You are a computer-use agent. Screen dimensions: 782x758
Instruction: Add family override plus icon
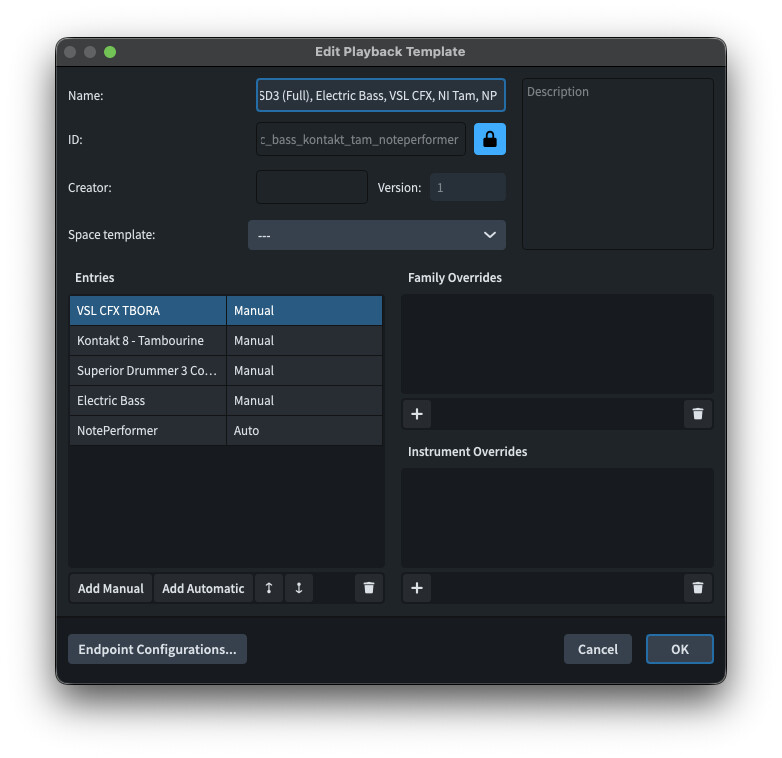417,414
